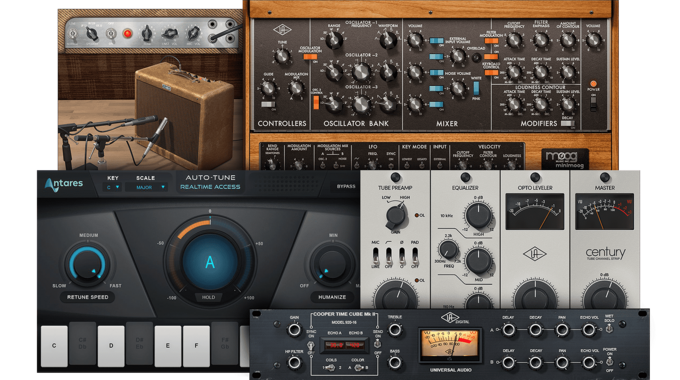Click the EQ Mid gain knob
Screen dimensions: 680x380
tap(478, 260)
